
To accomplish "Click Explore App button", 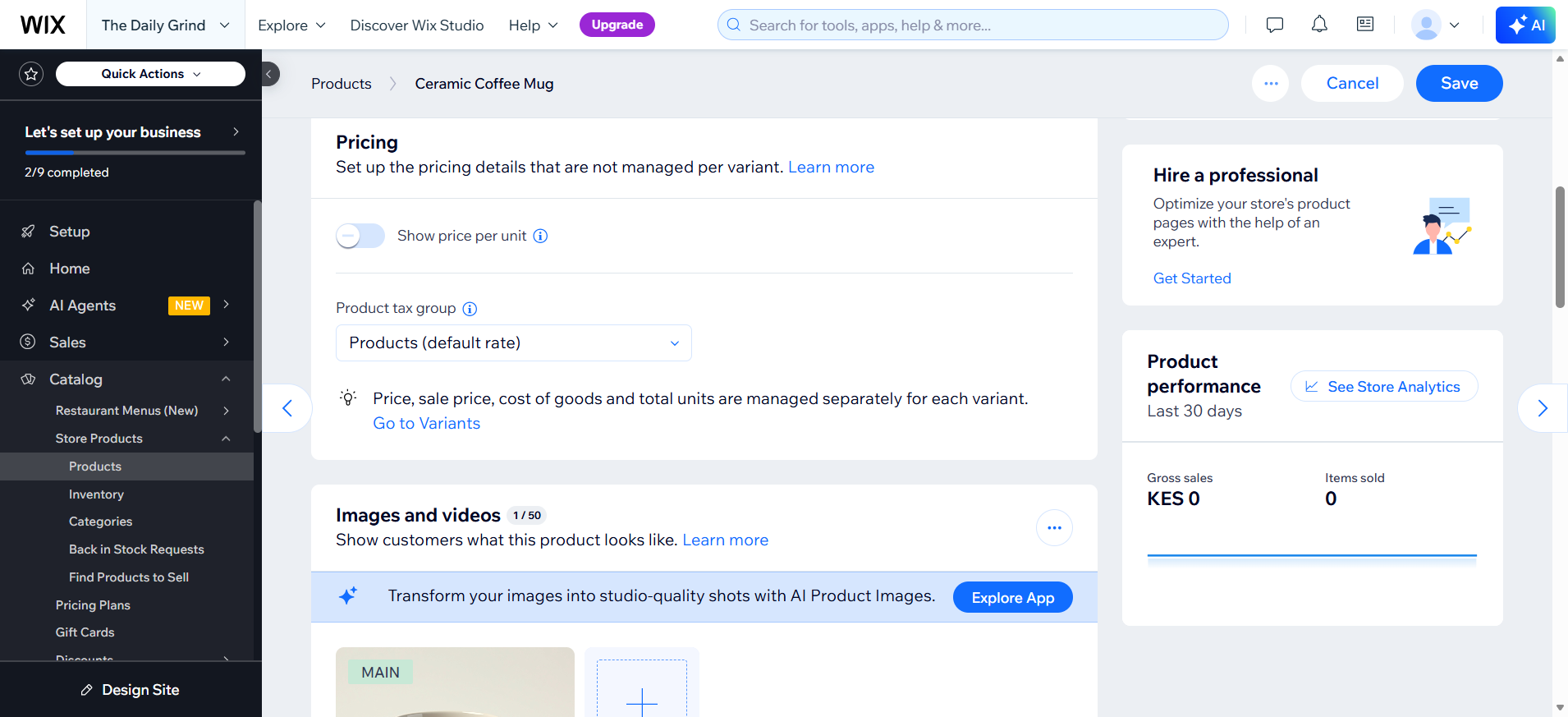I will 1013,597.
